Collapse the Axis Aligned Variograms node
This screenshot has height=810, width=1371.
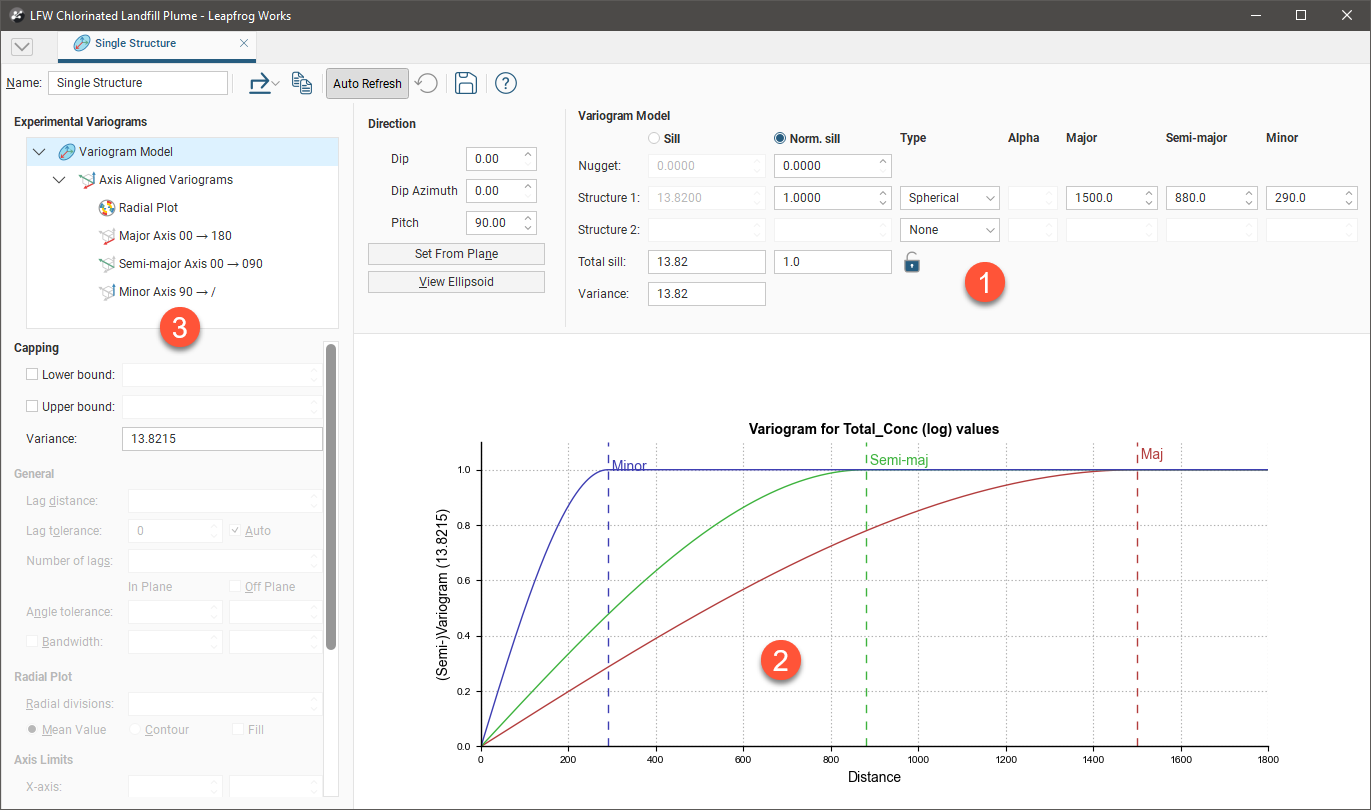coord(59,180)
